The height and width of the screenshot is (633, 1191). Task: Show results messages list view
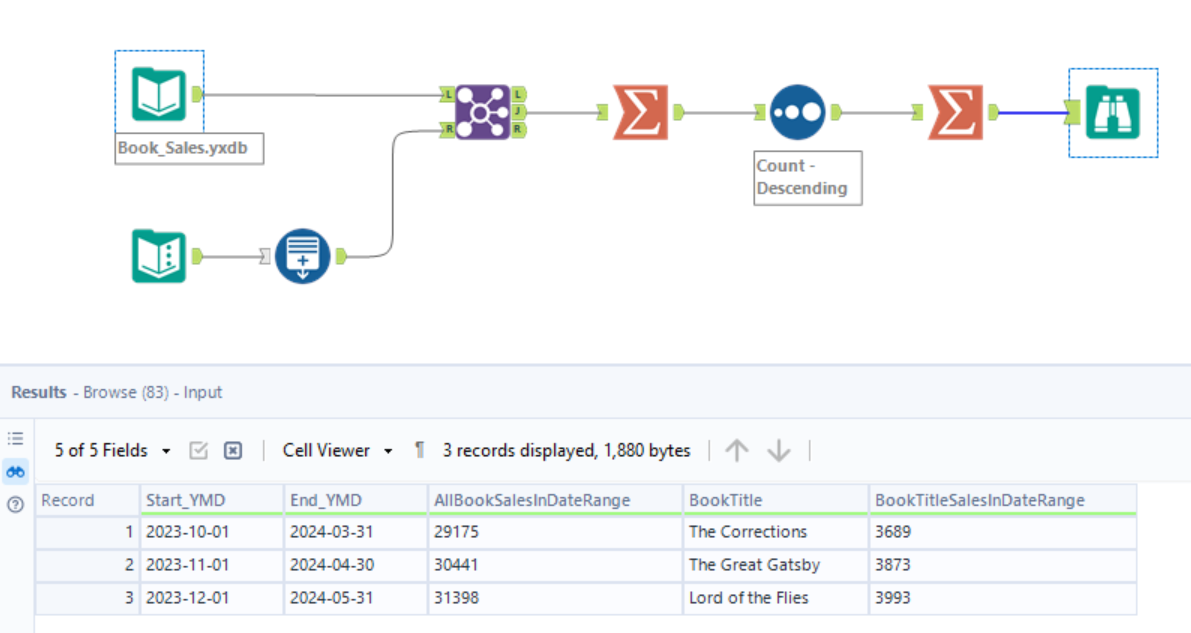(15, 438)
